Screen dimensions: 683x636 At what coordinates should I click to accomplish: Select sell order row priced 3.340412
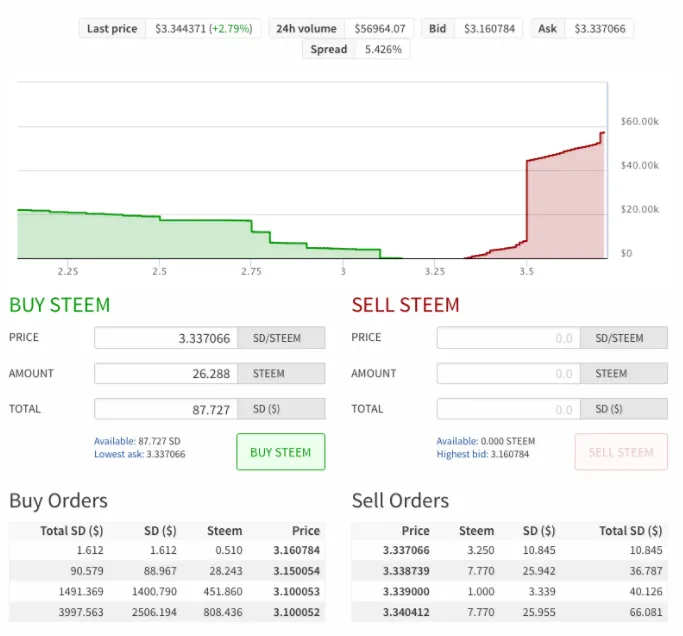pos(509,612)
